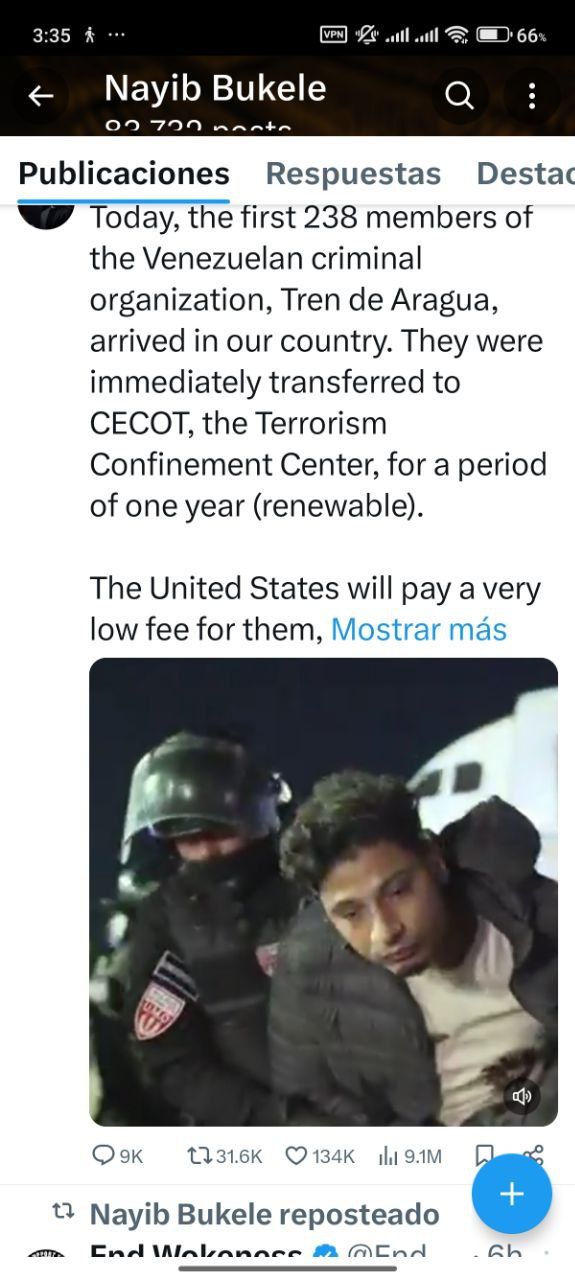575x1280 pixels.
Task: Expand post text via Mostrar más
Action: pyautogui.click(x=419, y=629)
